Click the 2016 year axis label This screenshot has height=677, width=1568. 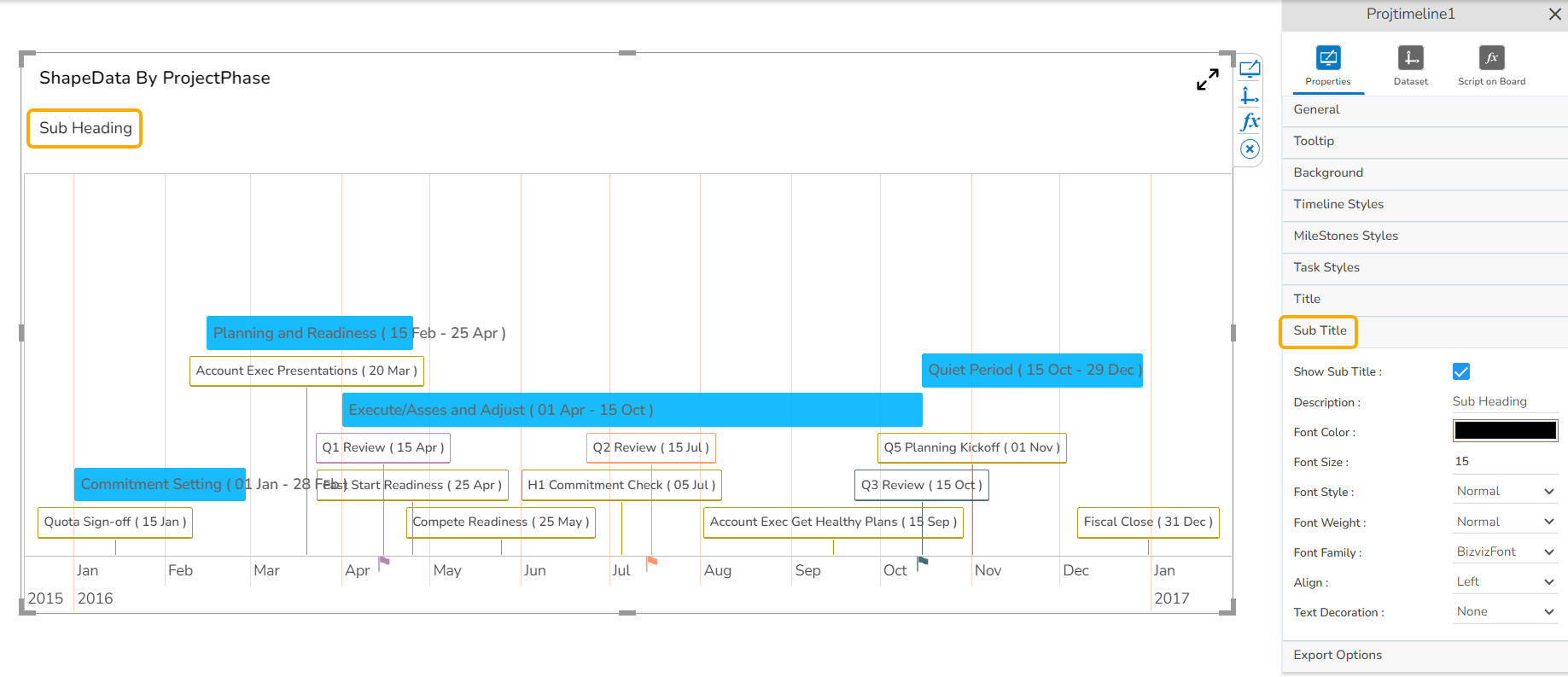(x=95, y=598)
